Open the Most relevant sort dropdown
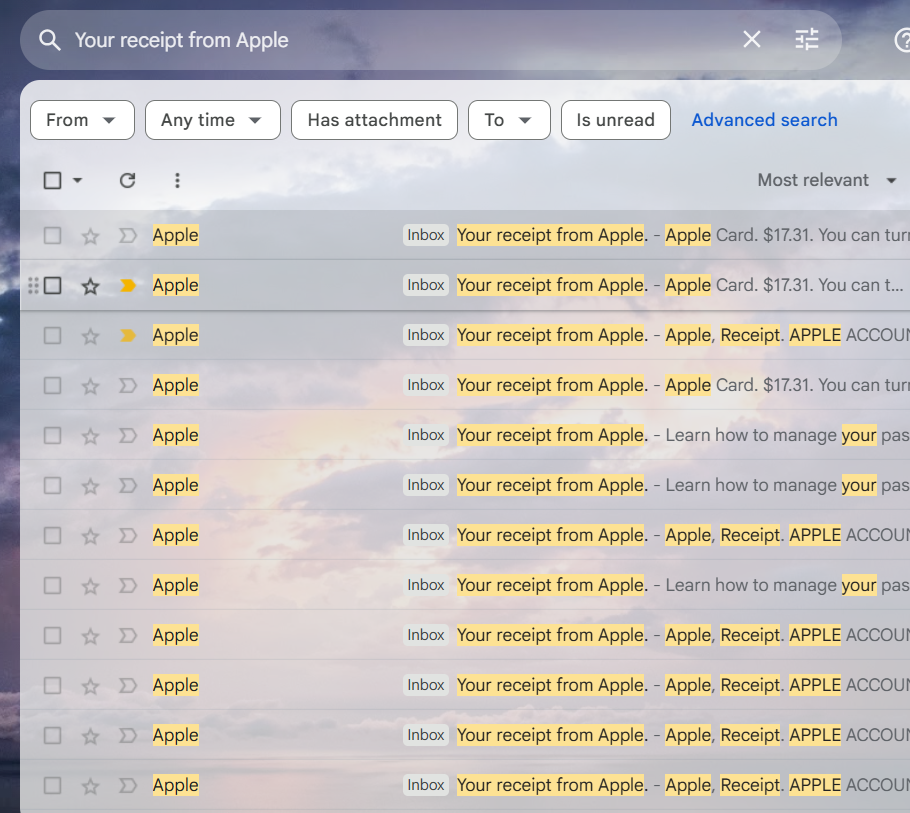This screenshot has height=813, width=910. (827, 180)
